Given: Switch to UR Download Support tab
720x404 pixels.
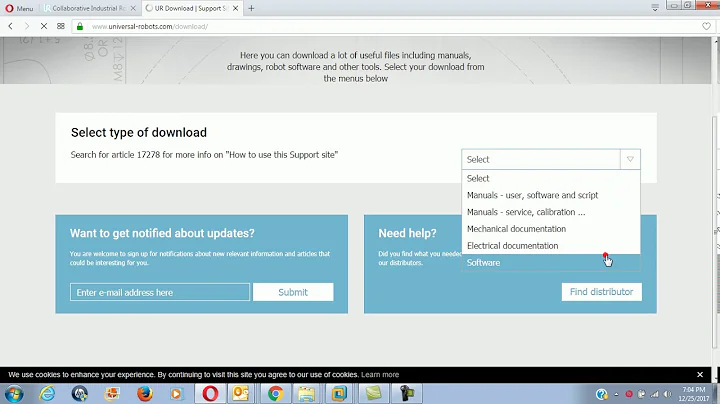Looking at the screenshot, I should tap(190, 8).
